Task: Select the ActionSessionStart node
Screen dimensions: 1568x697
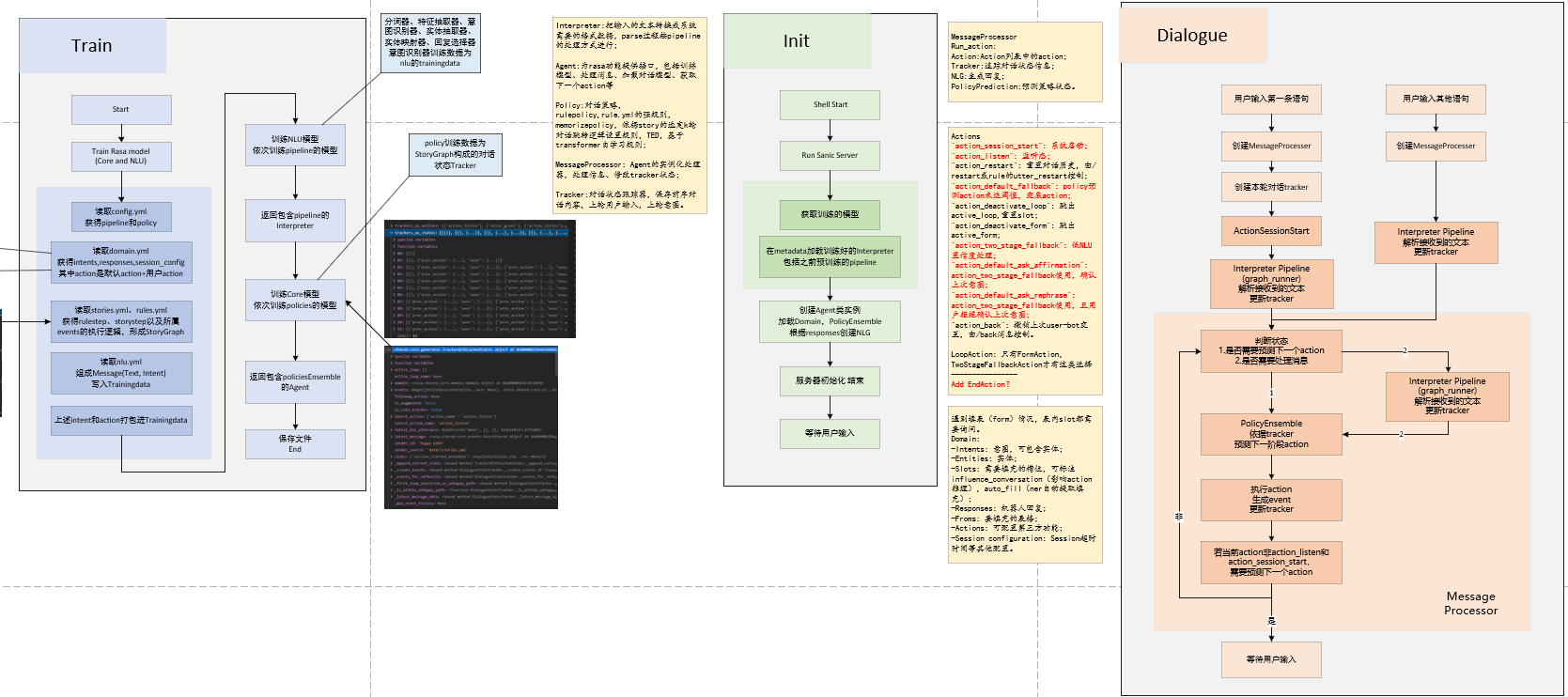Action: (x=1271, y=231)
